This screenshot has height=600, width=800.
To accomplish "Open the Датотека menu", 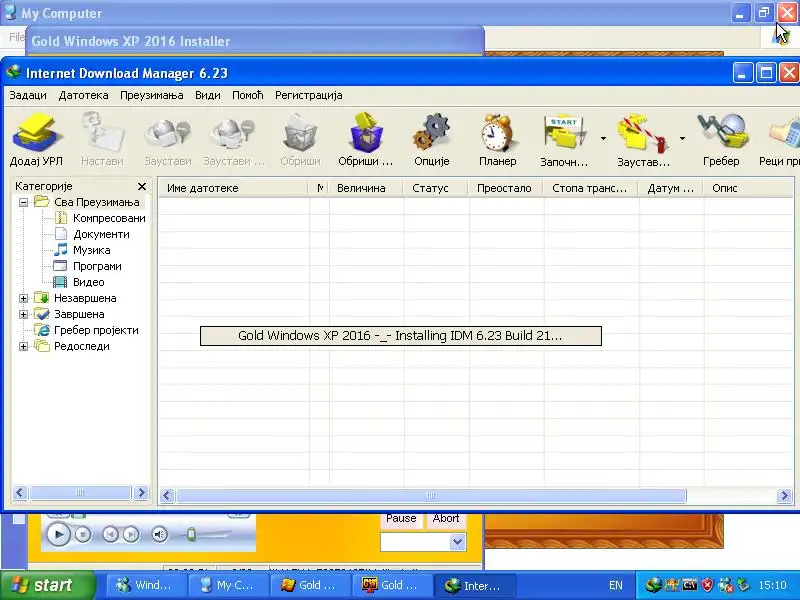I will click(83, 95).
